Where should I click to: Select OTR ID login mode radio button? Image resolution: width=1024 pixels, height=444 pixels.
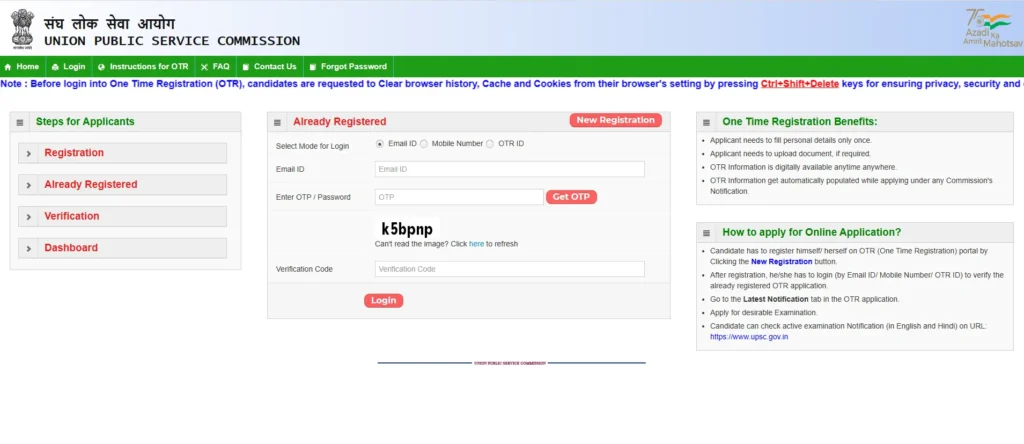coord(489,144)
